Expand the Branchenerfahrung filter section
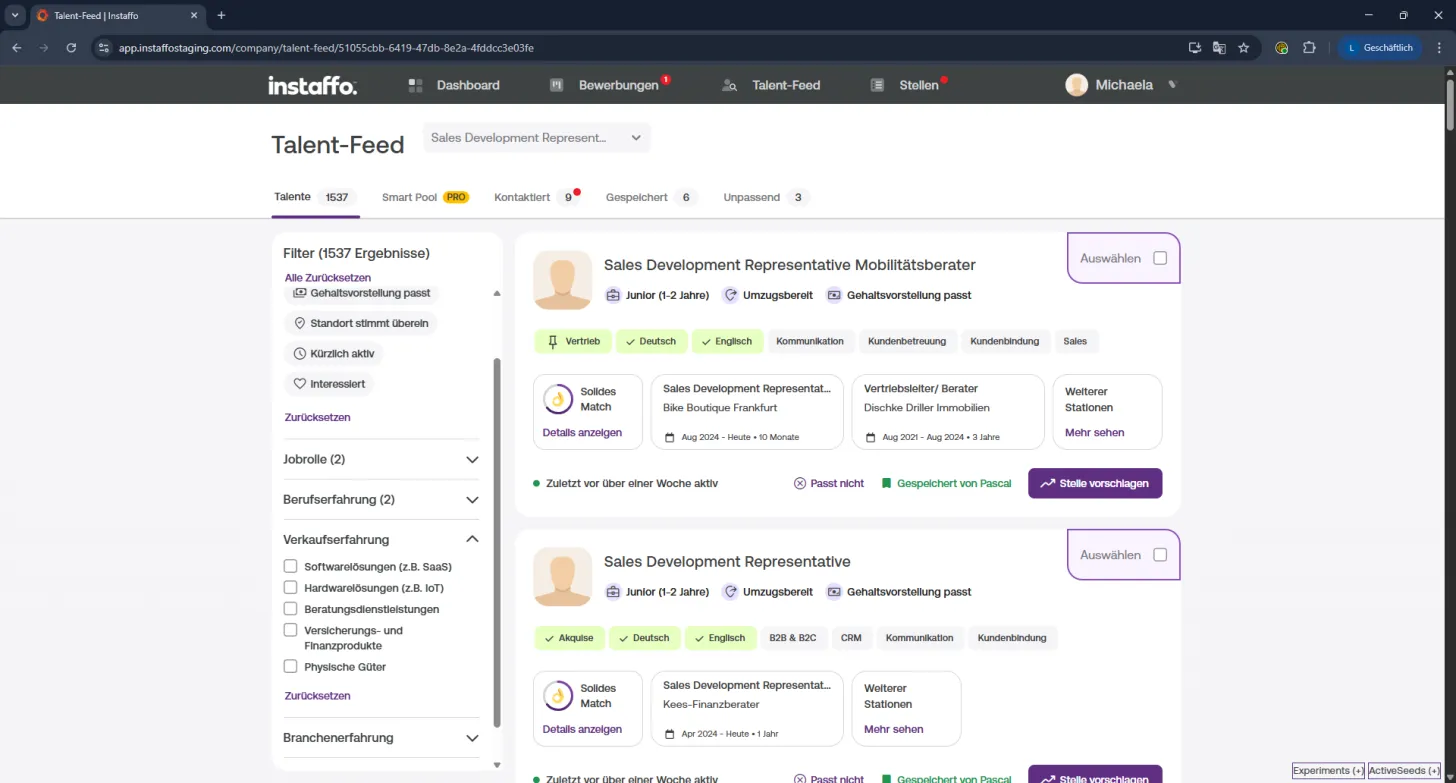The width and height of the screenshot is (1456, 783). [381, 738]
